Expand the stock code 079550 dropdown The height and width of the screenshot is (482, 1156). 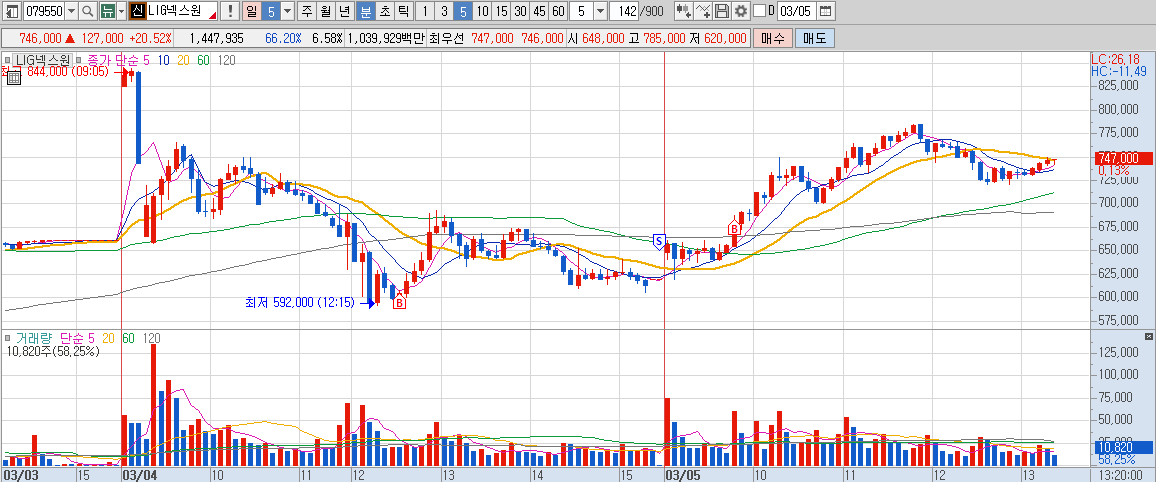point(71,11)
